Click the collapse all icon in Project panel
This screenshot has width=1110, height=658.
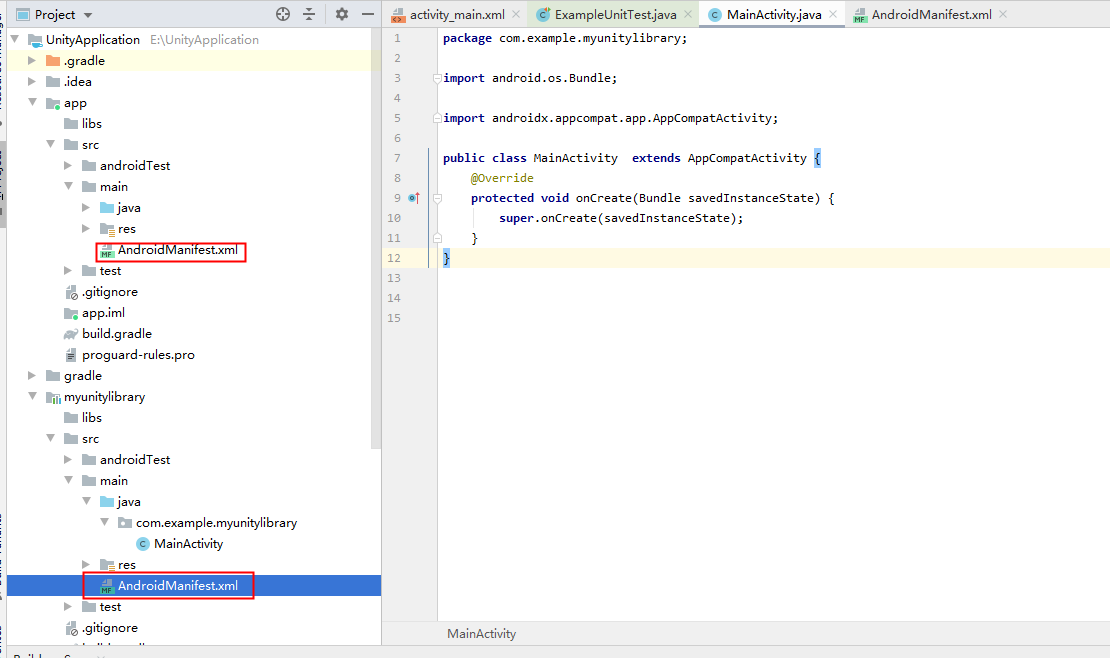(x=309, y=14)
